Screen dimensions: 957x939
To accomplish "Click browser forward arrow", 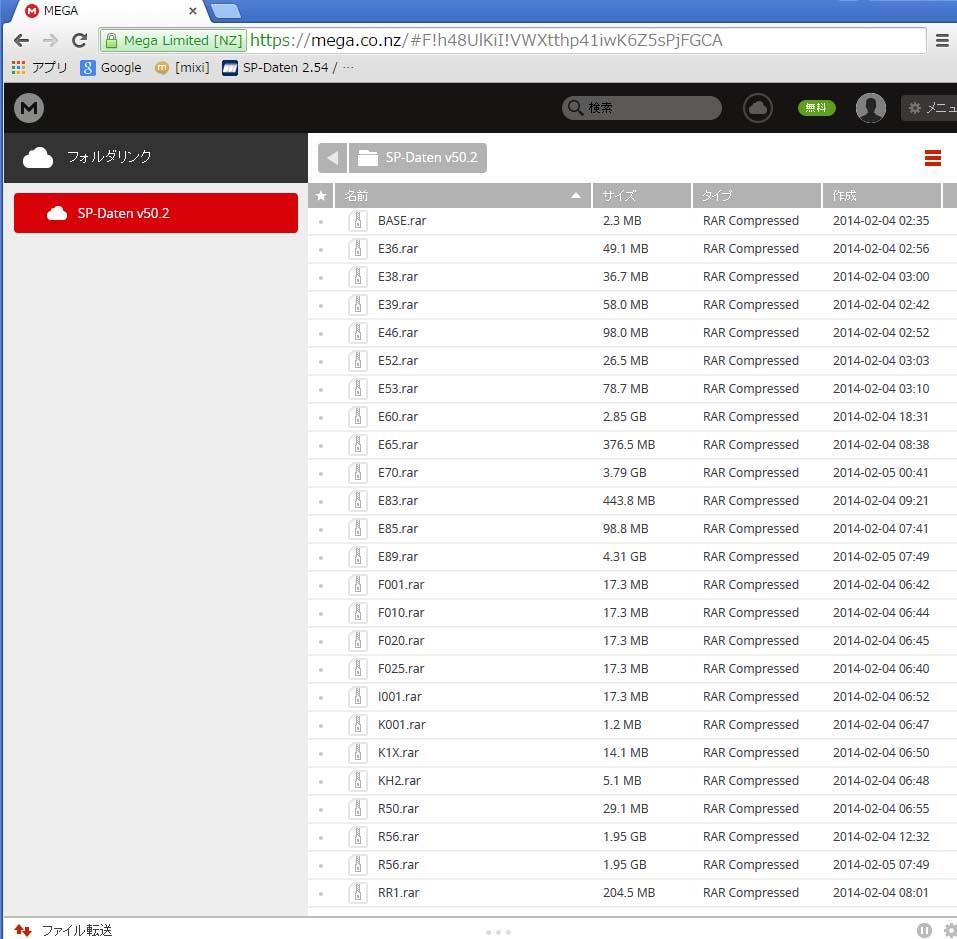I will [x=50, y=40].
